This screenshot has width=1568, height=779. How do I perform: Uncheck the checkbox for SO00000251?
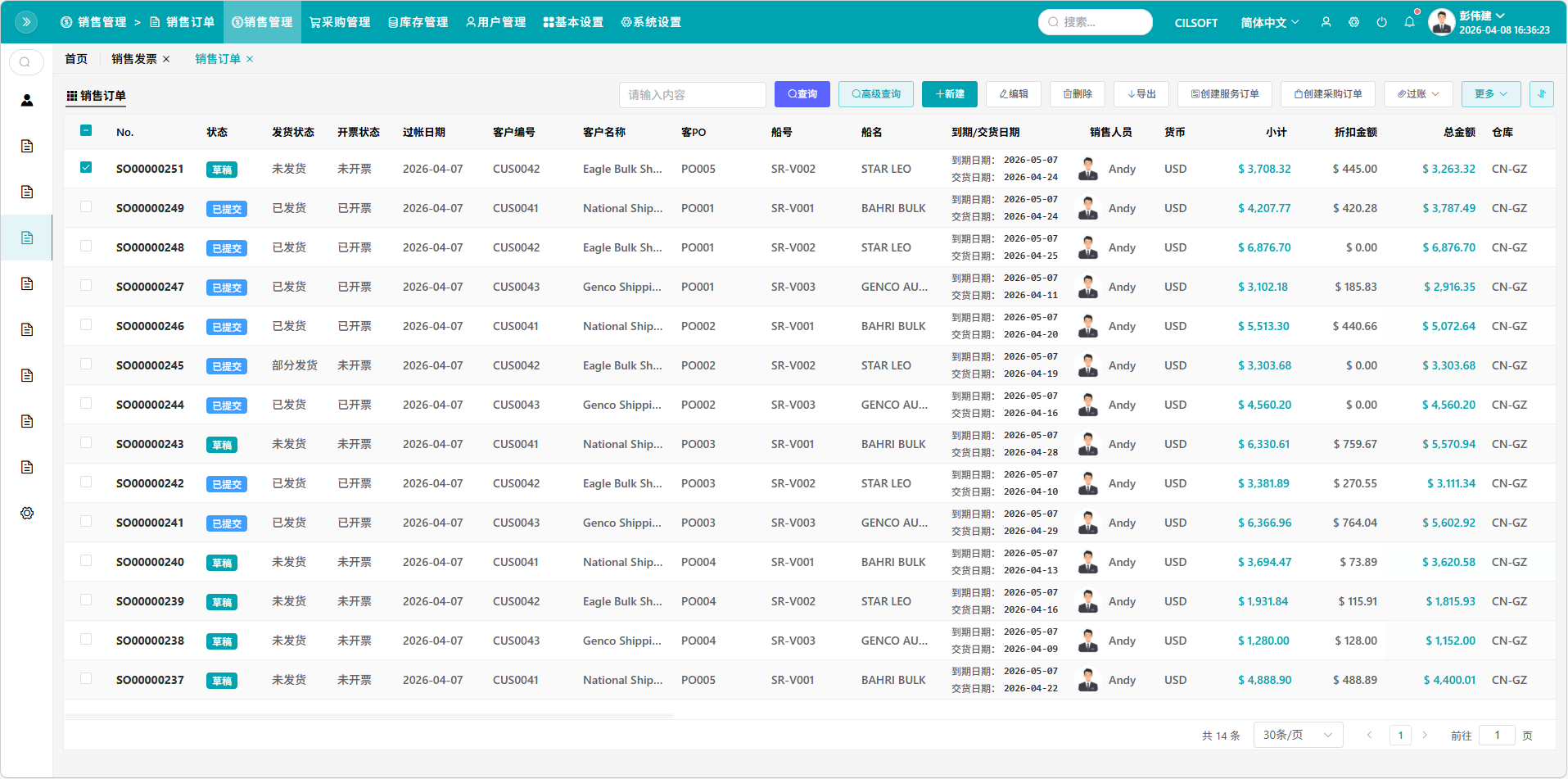pos(86,168)
